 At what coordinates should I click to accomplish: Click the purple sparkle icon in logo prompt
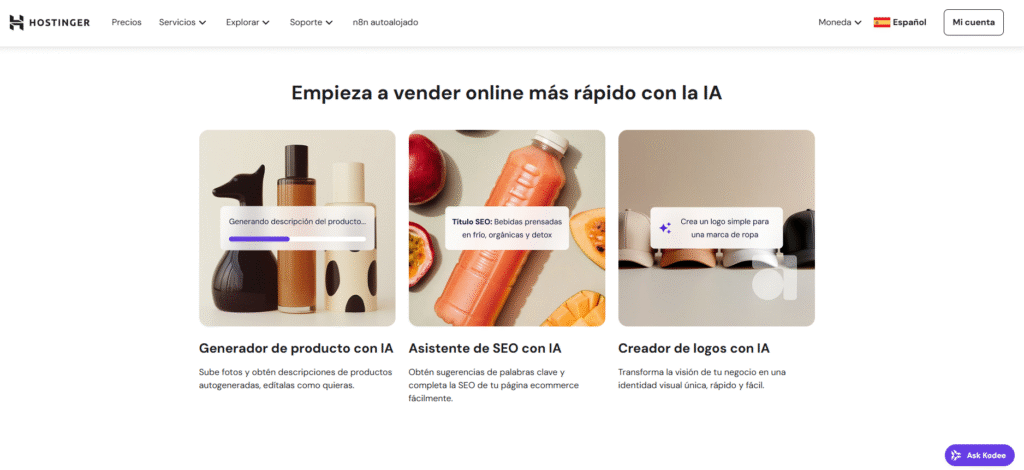point(665,228)
